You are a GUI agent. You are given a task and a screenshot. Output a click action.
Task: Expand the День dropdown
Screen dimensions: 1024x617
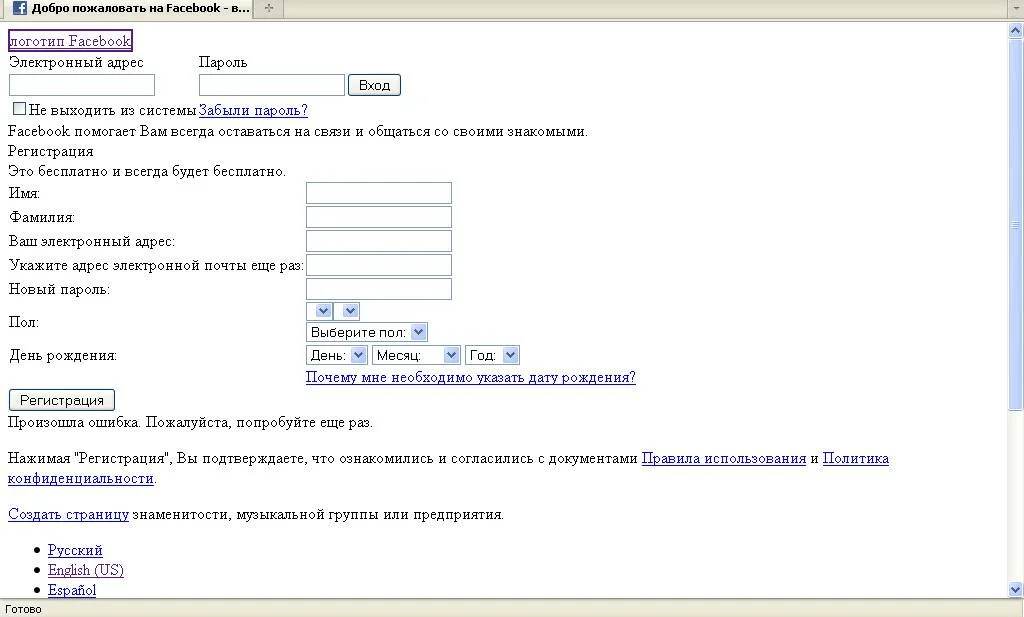336,355
